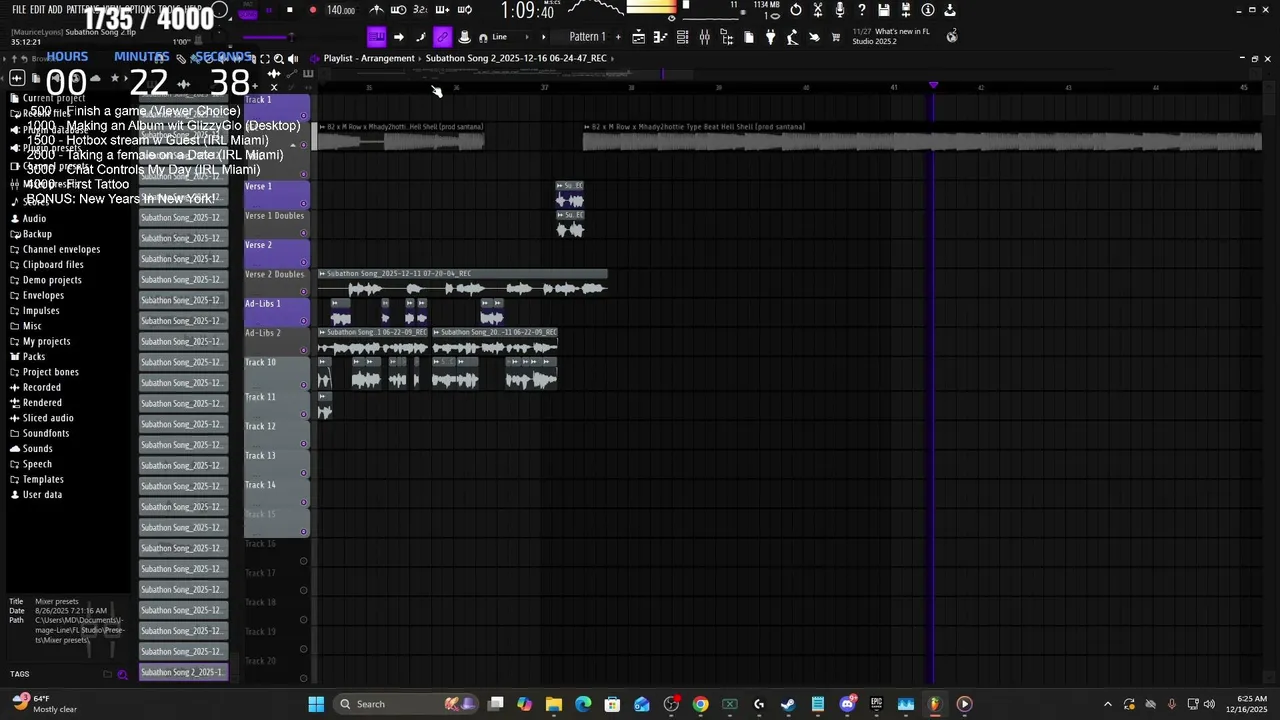Screen dimensions: 1280x720
Task: Select the Track 10 header
Action: 277,372
